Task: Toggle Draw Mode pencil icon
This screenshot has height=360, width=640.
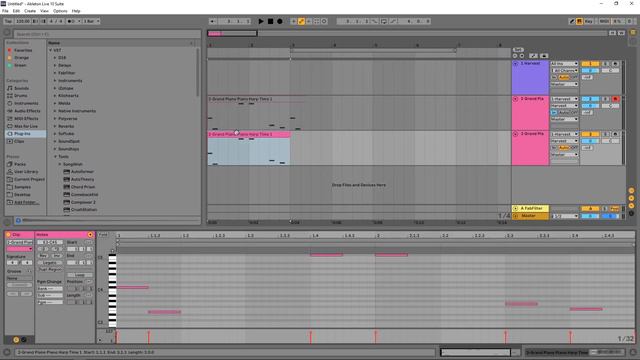Action: [571, 21]
